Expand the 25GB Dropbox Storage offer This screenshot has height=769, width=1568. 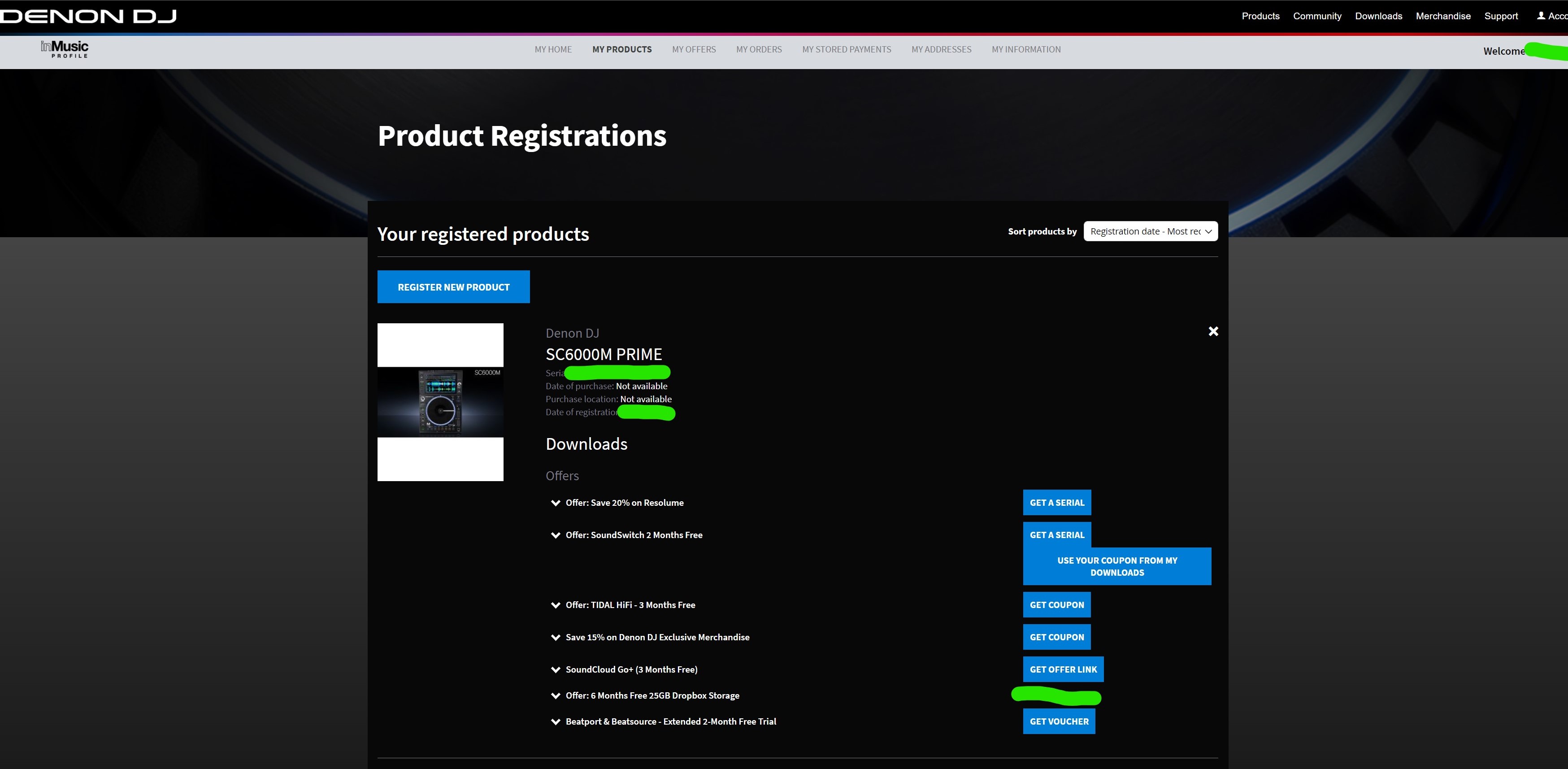556,696
